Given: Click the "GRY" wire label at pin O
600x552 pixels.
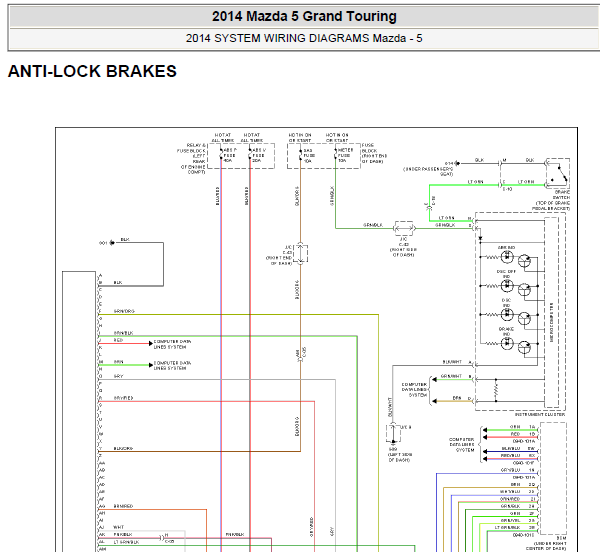Looking at the screenshot, I should coord(118,376).
